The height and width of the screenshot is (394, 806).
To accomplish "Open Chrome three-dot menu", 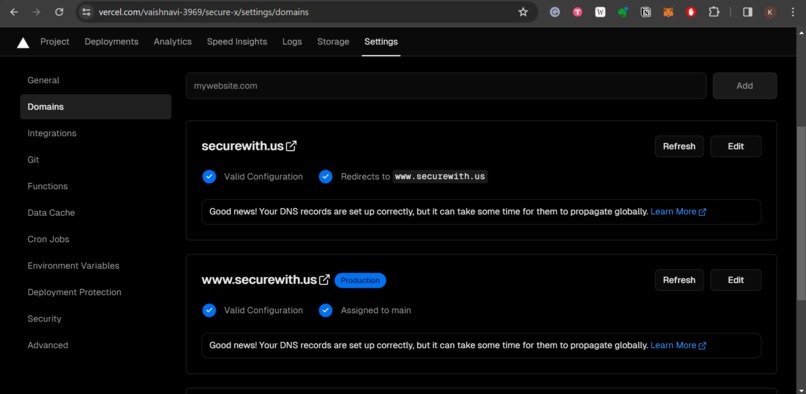I will tap(792, 12).
